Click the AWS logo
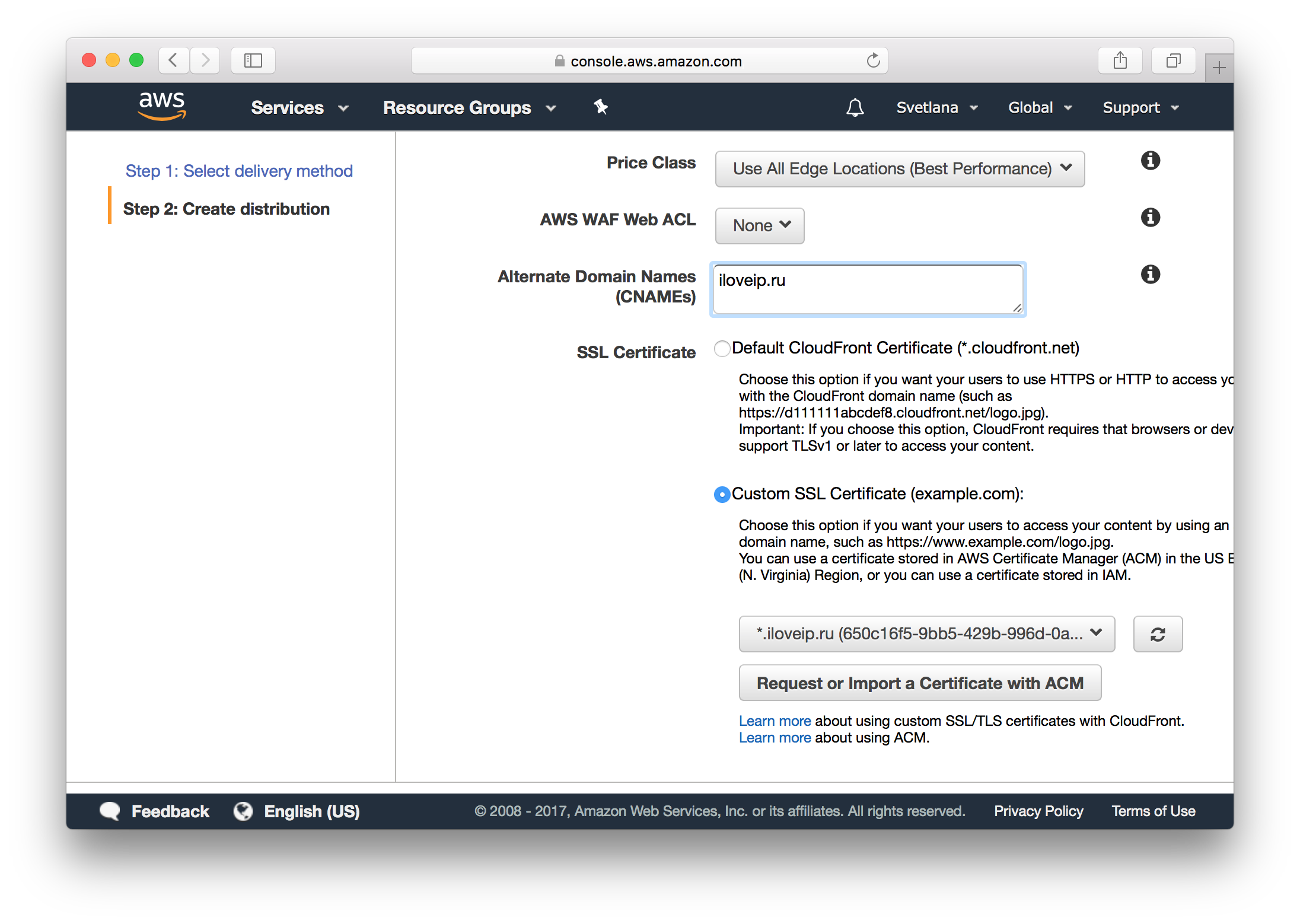 (x=162, y=106)
